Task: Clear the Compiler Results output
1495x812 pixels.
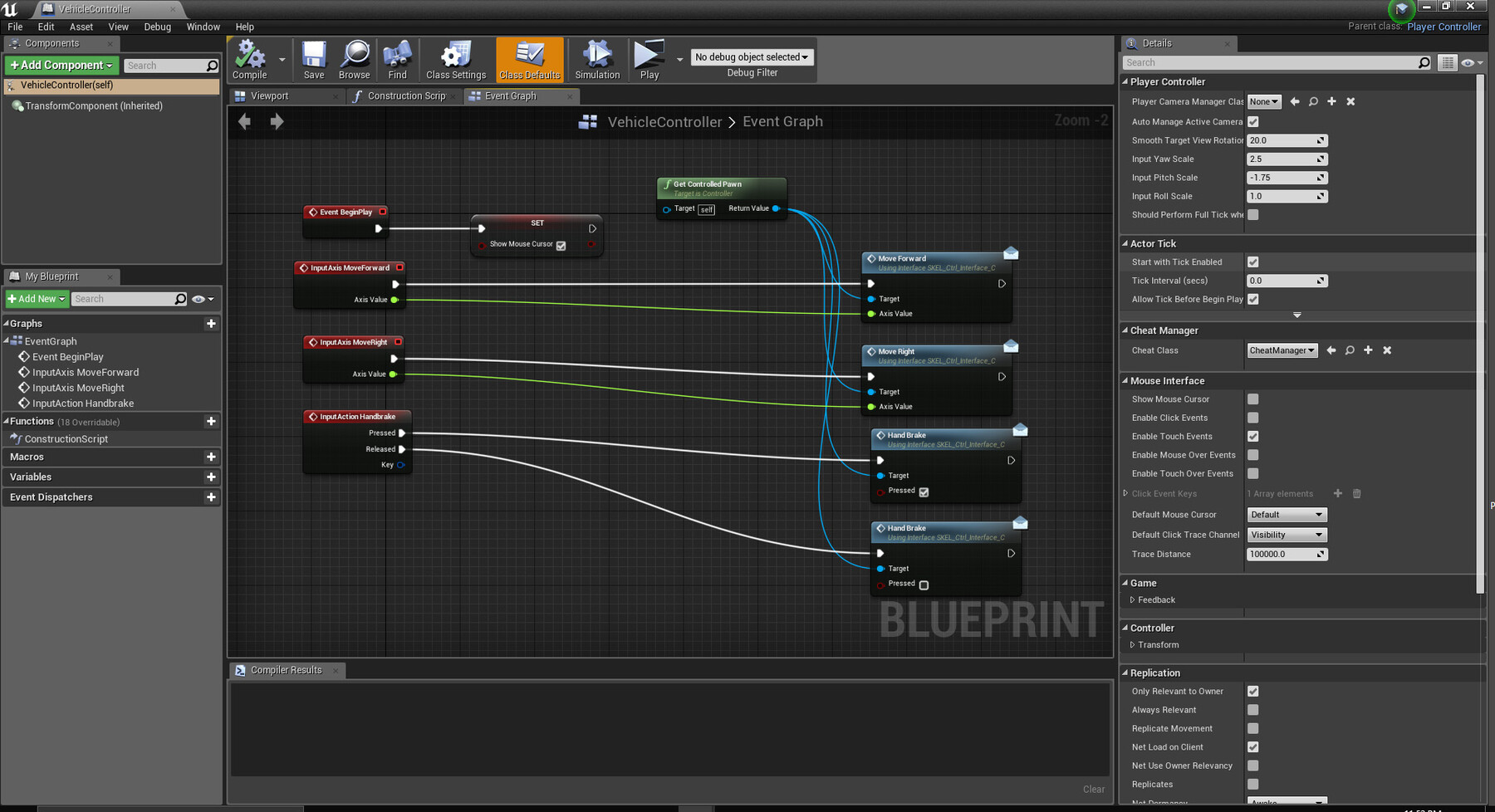Action: (x=1094, y=789)
